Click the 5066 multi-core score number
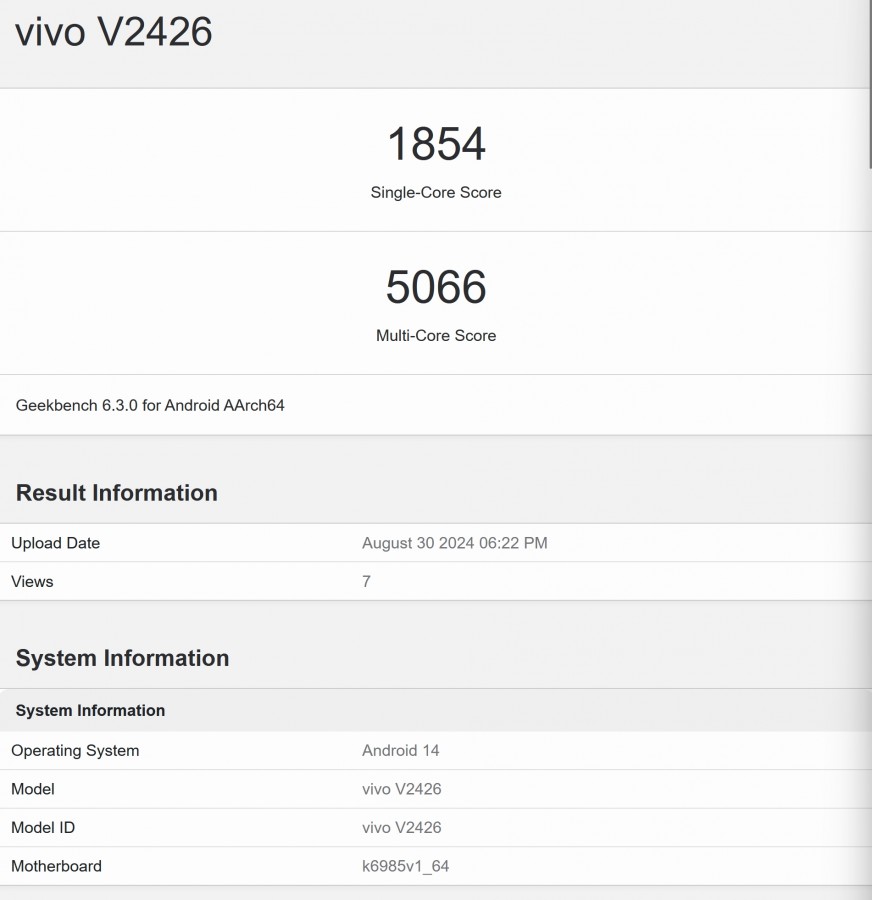Image resolution: width=872 pixels, height=900 pixels. coord(436,287)
